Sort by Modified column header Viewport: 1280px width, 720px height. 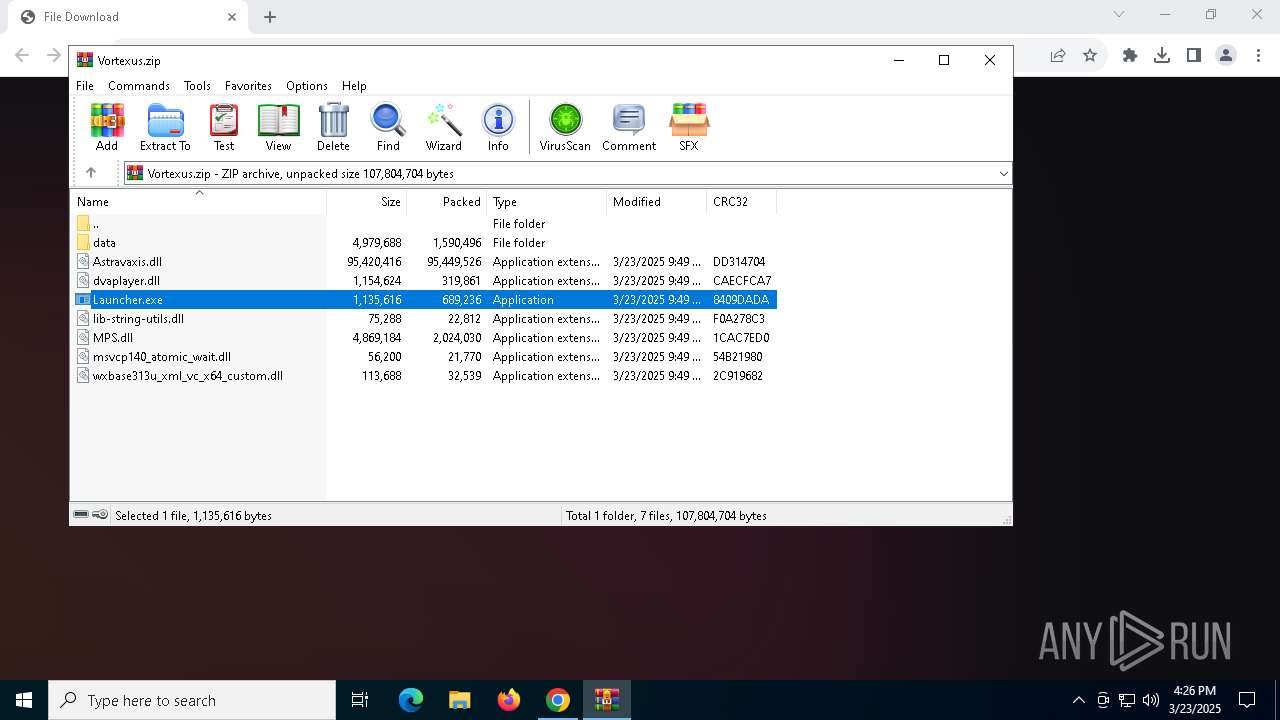[x=657, y=202]
